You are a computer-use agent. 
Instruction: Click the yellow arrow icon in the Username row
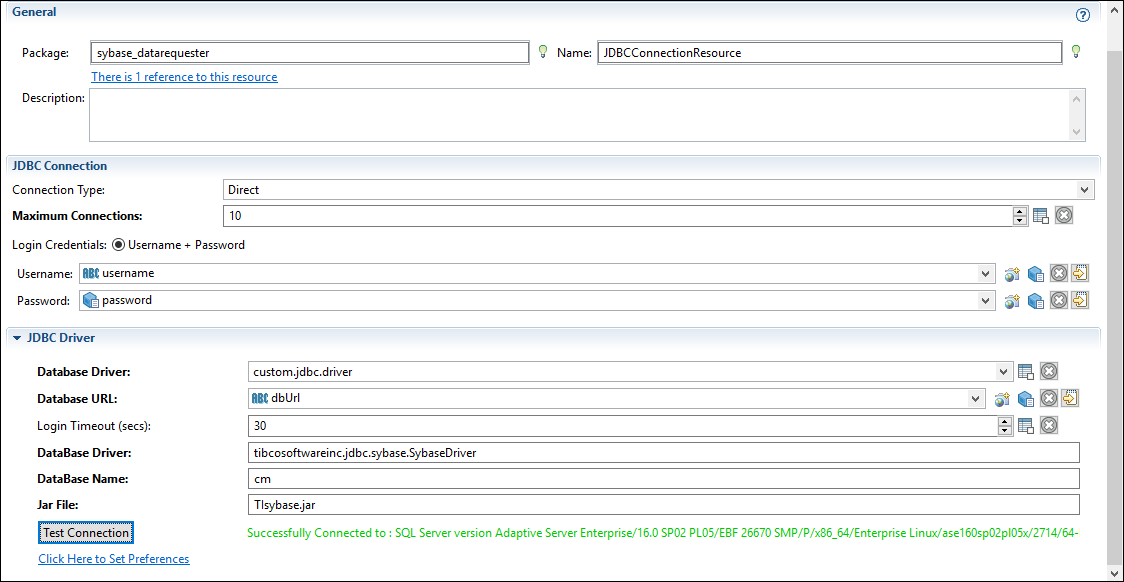1080,273
